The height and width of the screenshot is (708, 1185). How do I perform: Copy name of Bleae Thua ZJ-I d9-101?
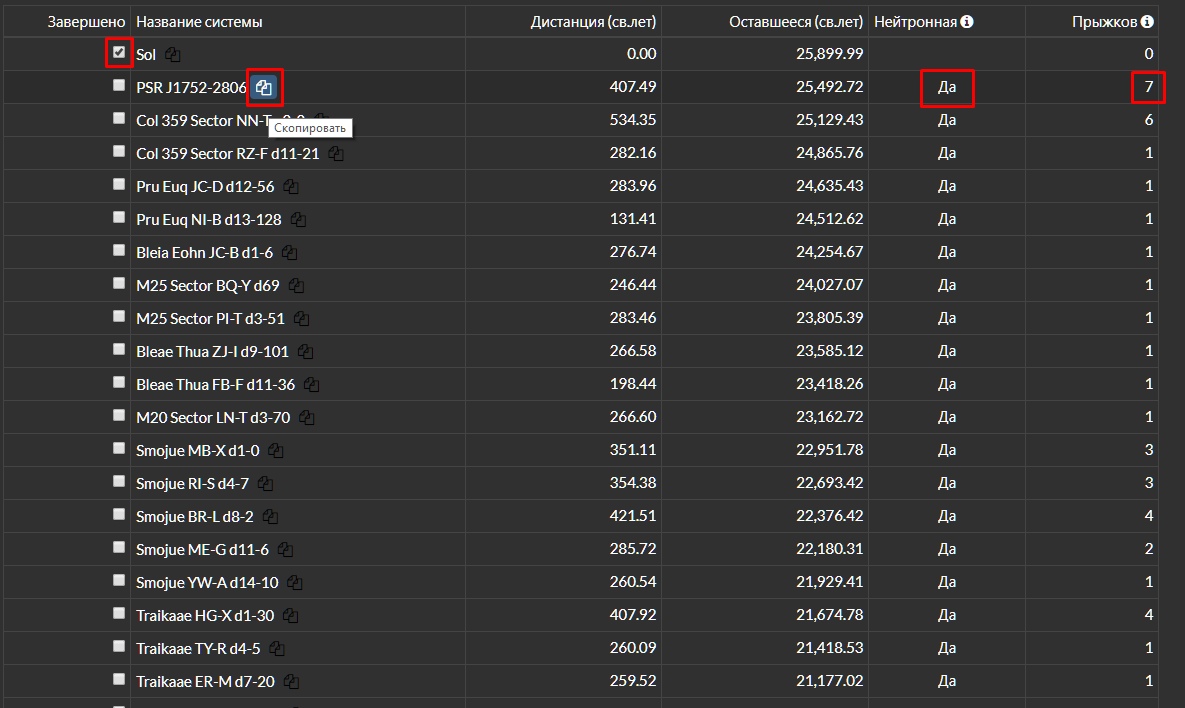(305, 352)
